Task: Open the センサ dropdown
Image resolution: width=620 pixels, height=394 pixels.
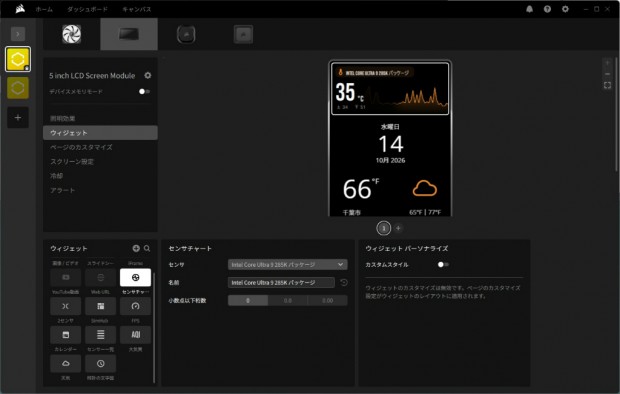Action: point(288,265)
